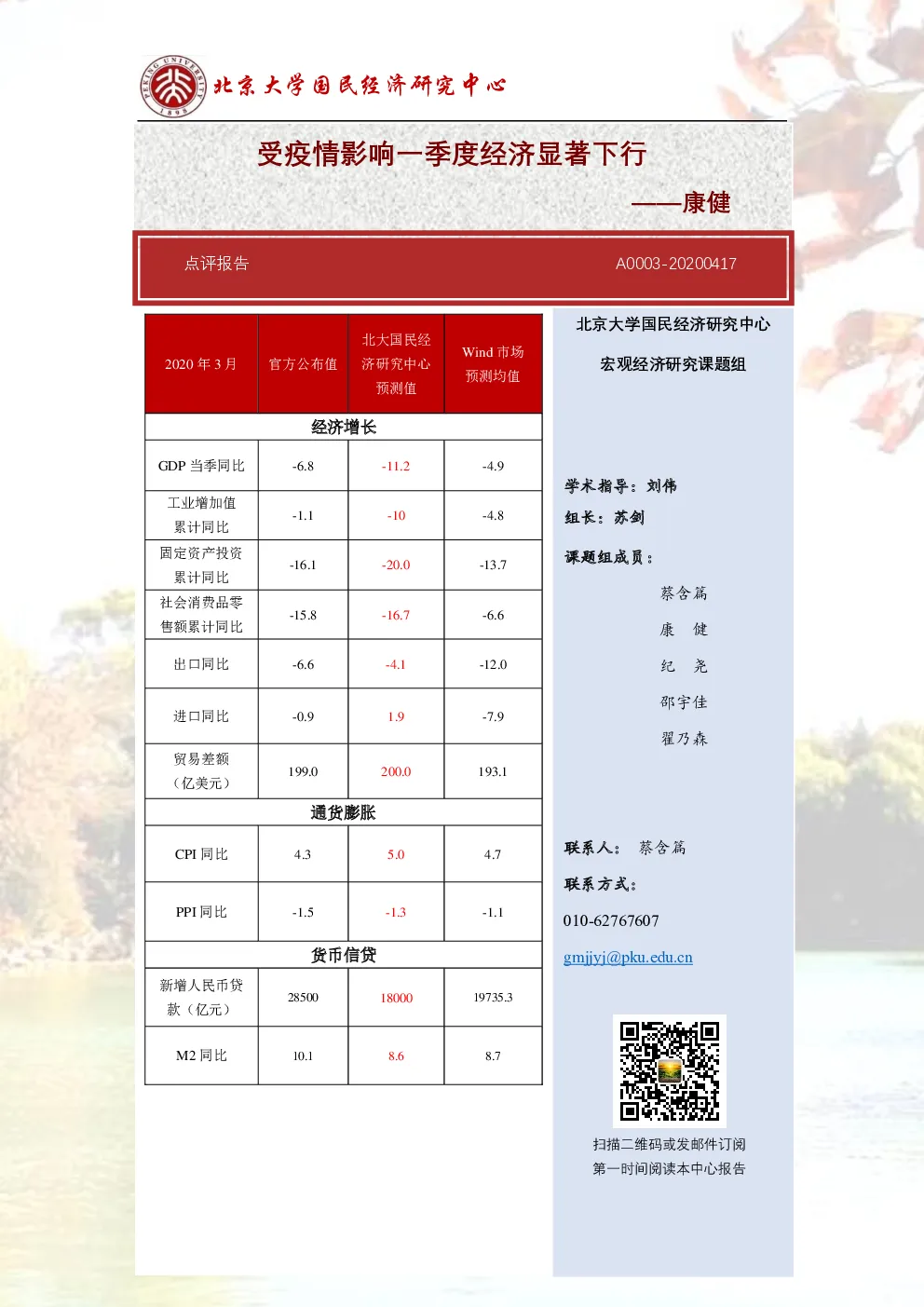Select the author name ——康健
924x1307 pixels.
click(681, 202)
